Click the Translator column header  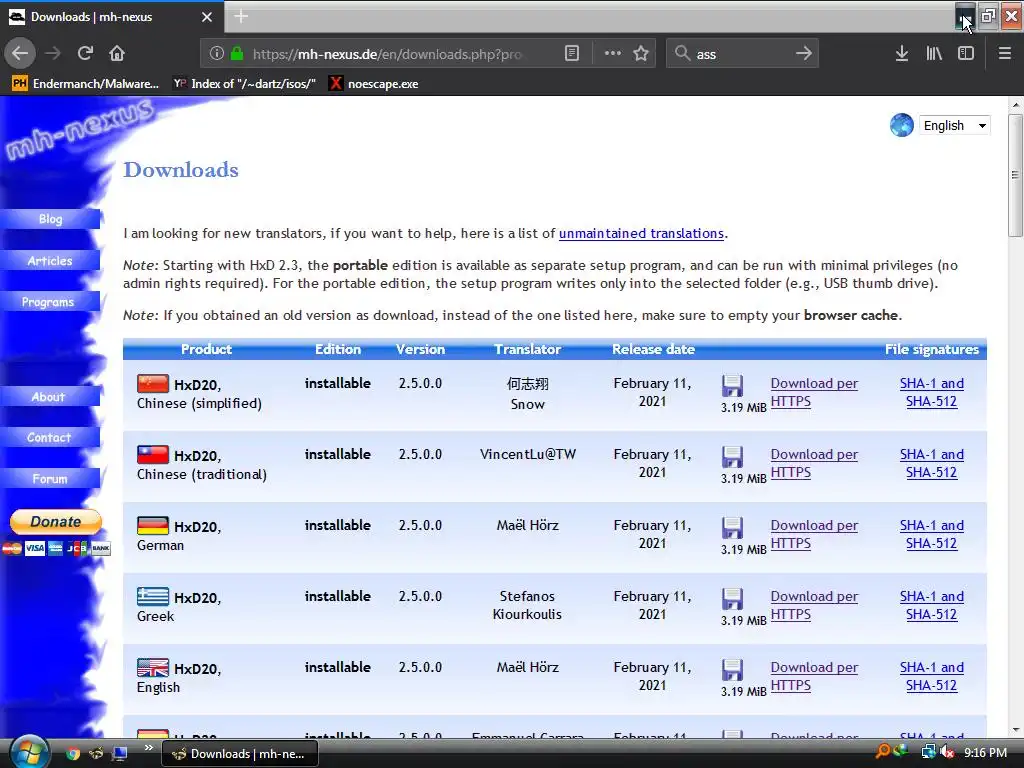coord(528,349)
